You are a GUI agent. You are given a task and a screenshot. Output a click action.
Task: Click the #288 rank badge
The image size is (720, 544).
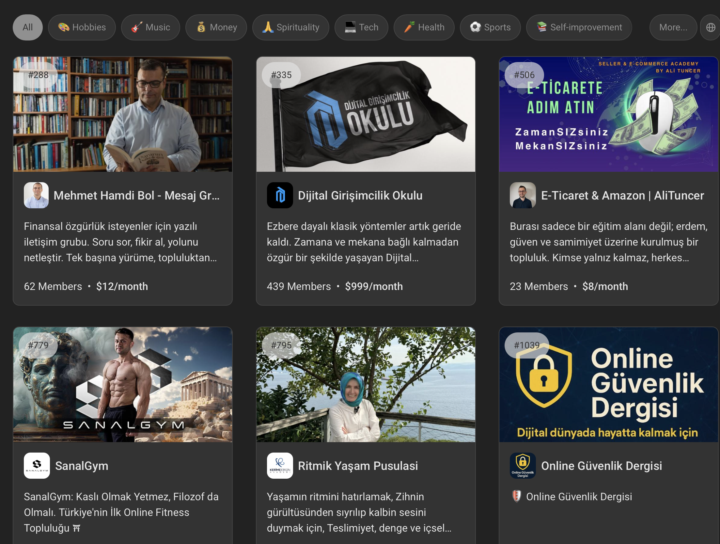(x=38, y=74)
